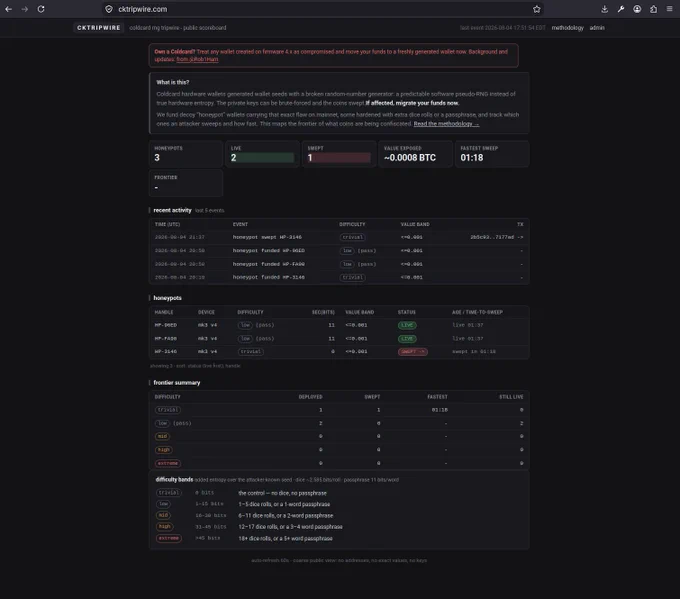Bookmark the page with the star icon
Screen dimensions: 680x599
536,9
